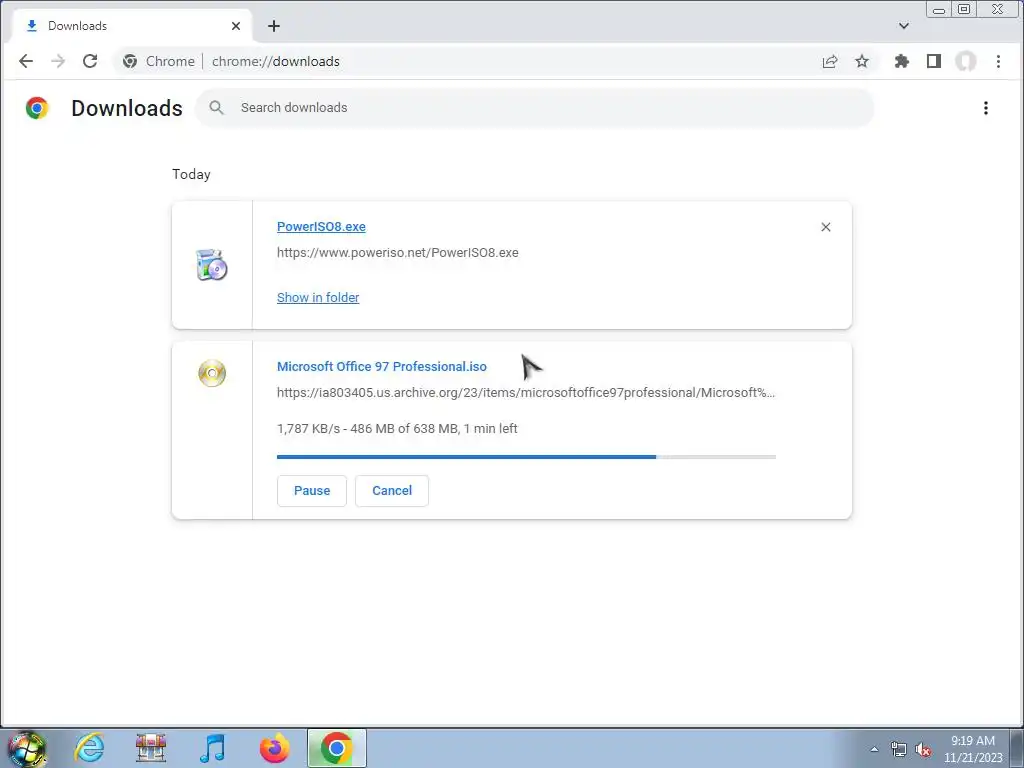
Task: Close the Downloads tab
Action: [236, 26]
